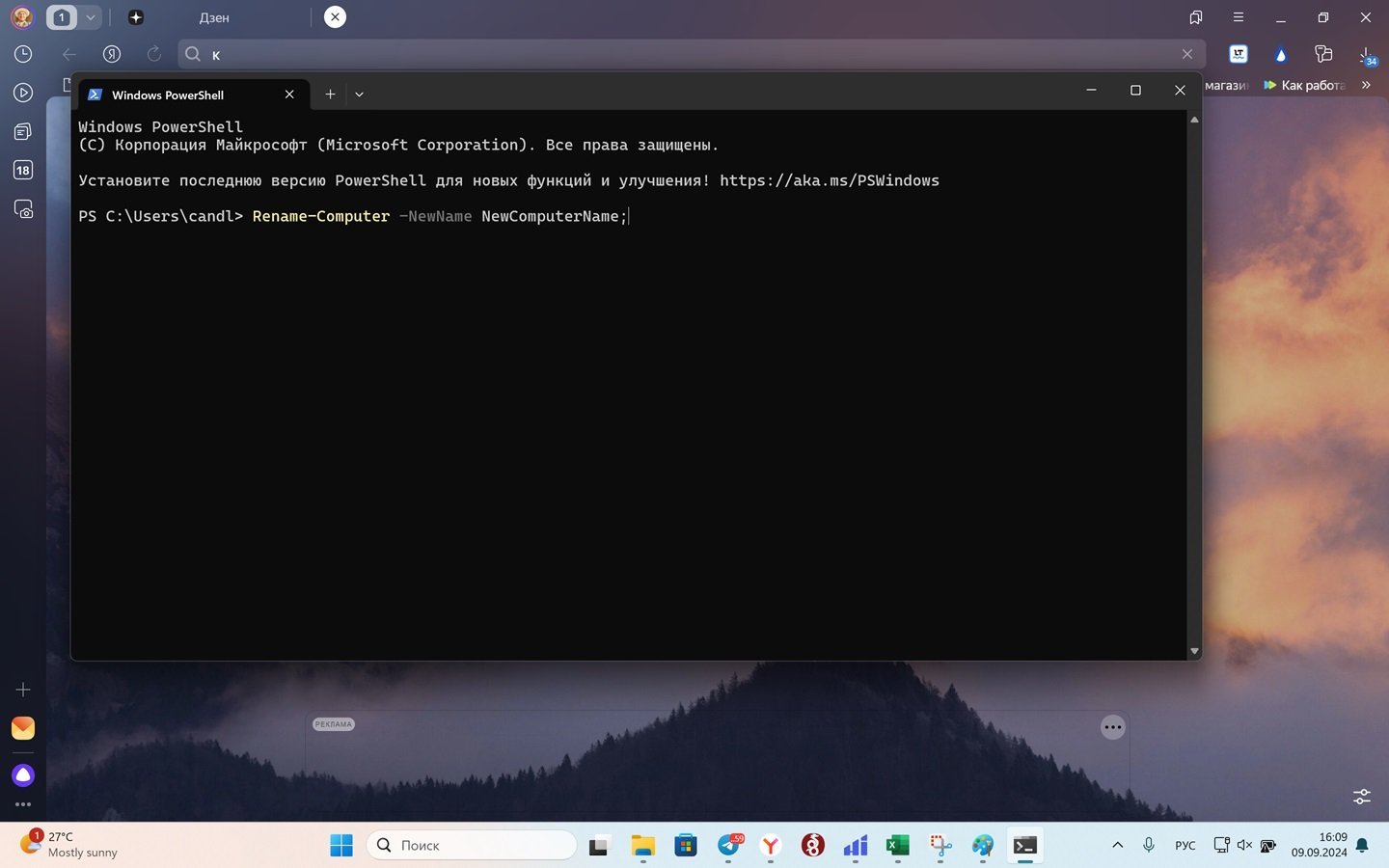The height and width of the screenshot is (868, 1389).
Task: Open Excel from taskbar
Action: click(x=898, y=846)
